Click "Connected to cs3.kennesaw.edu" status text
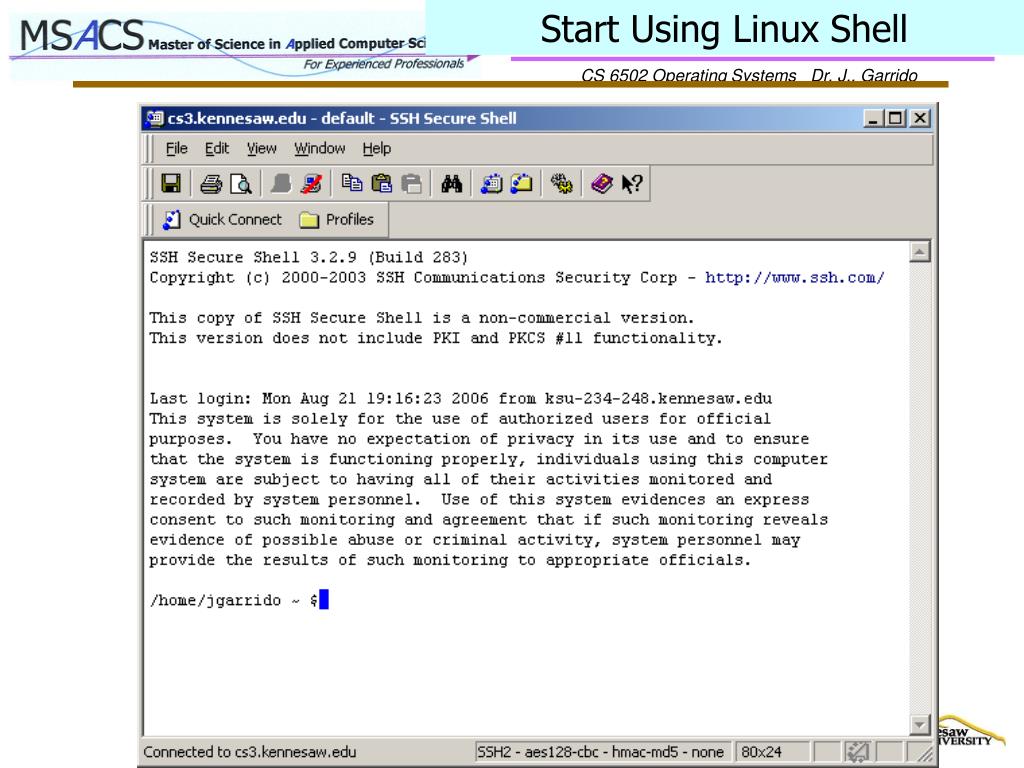Image resolution: width=1024 pixels, height=768 pixels. tap(249, 752)
